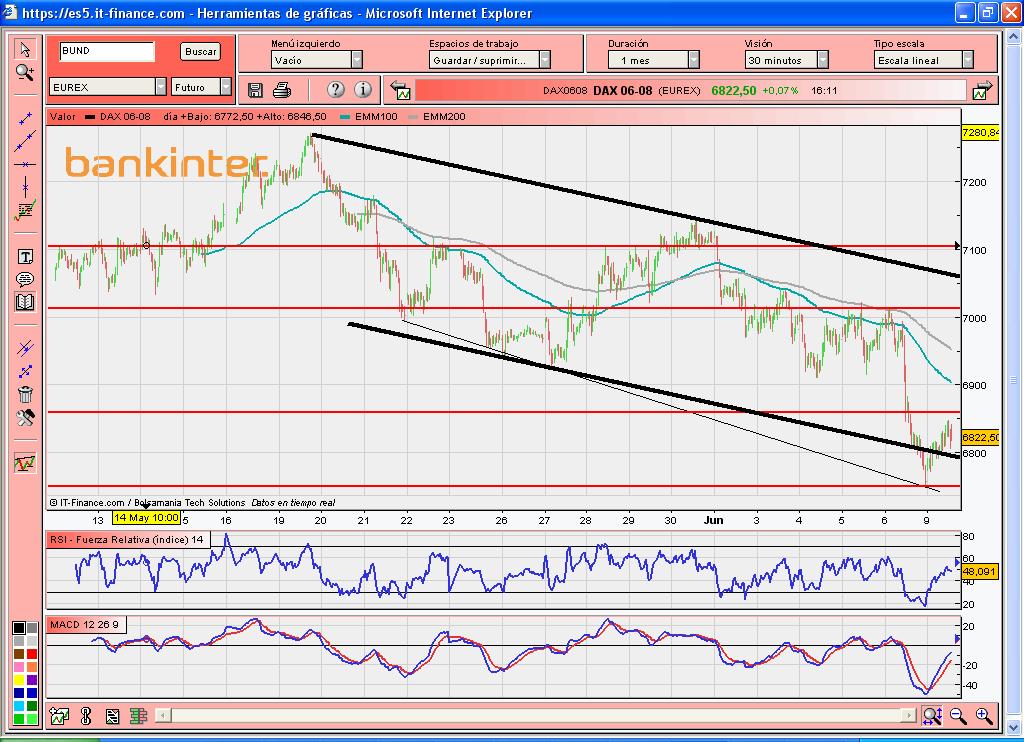Click the MACD 12 26 9 indicator label
1024x742 pixels.
pos(85,625)
